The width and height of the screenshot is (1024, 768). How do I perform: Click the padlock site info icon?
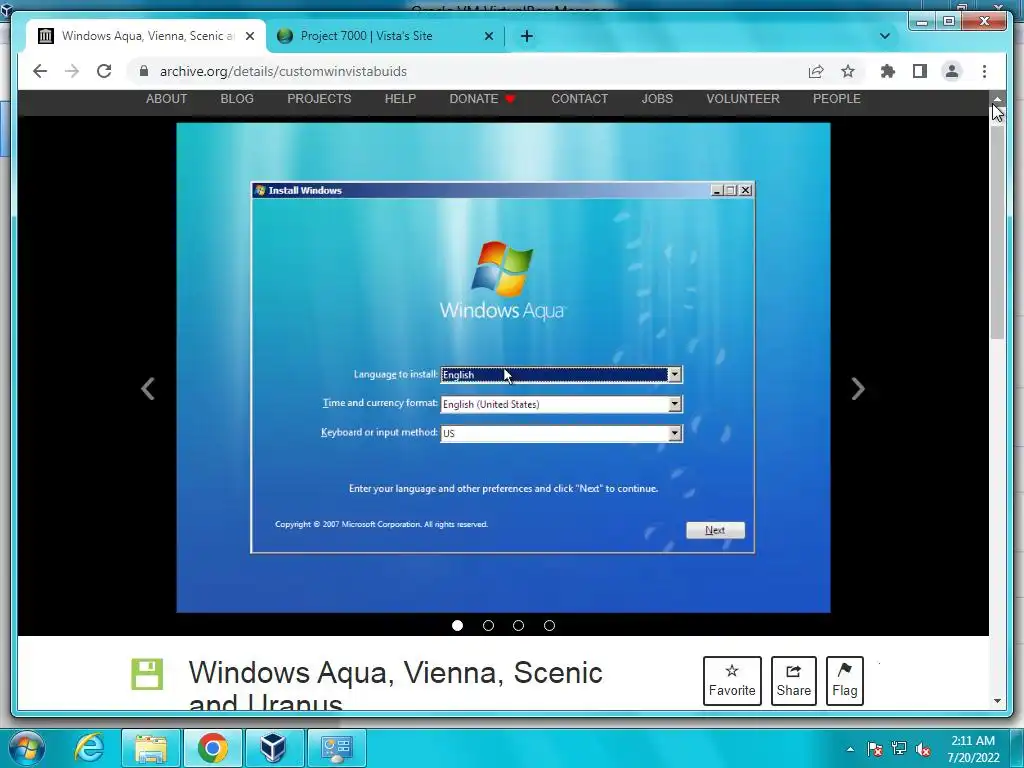tap(144, 71)
